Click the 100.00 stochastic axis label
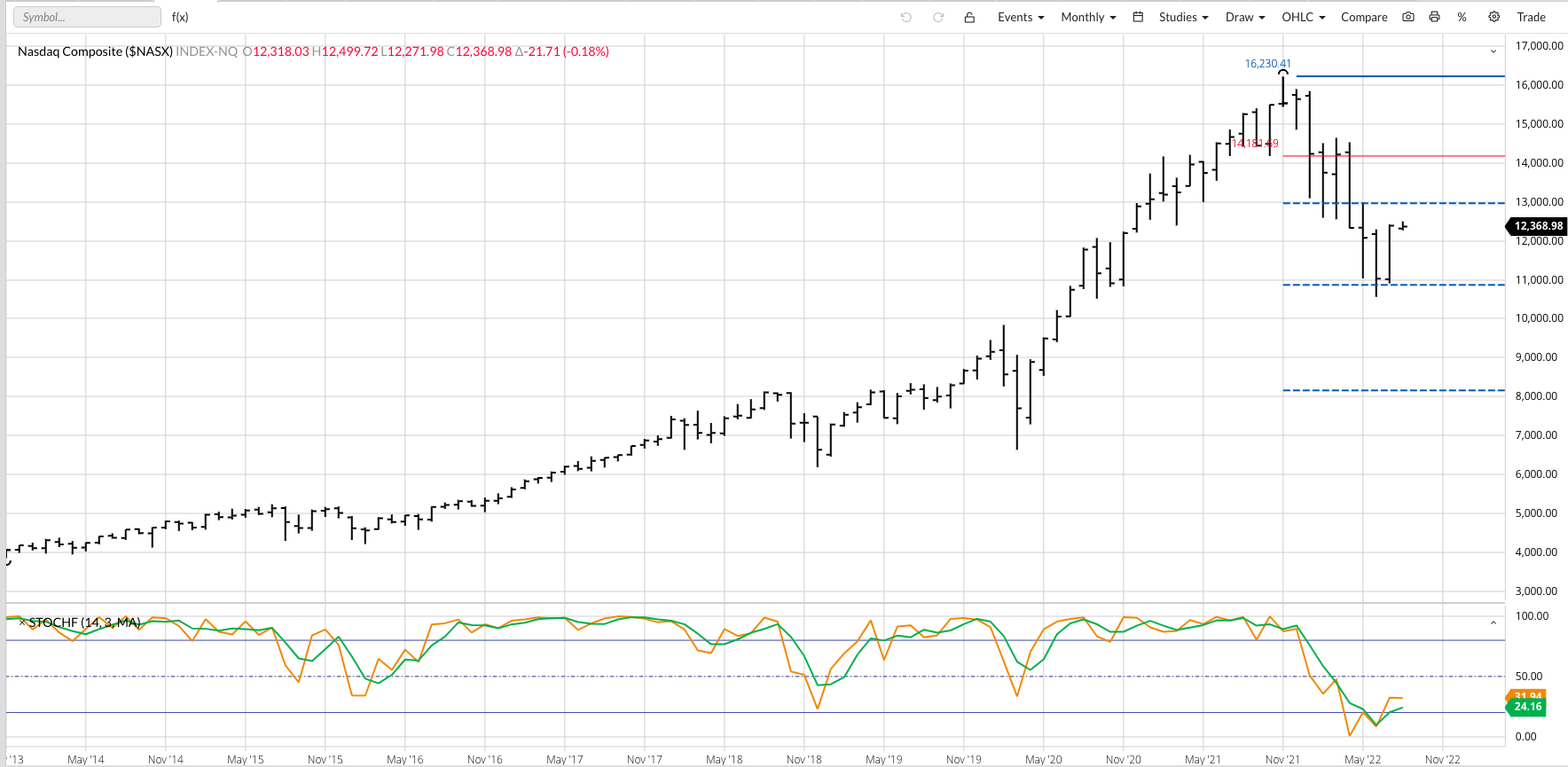1568x767 pixels. [1532, 616]
